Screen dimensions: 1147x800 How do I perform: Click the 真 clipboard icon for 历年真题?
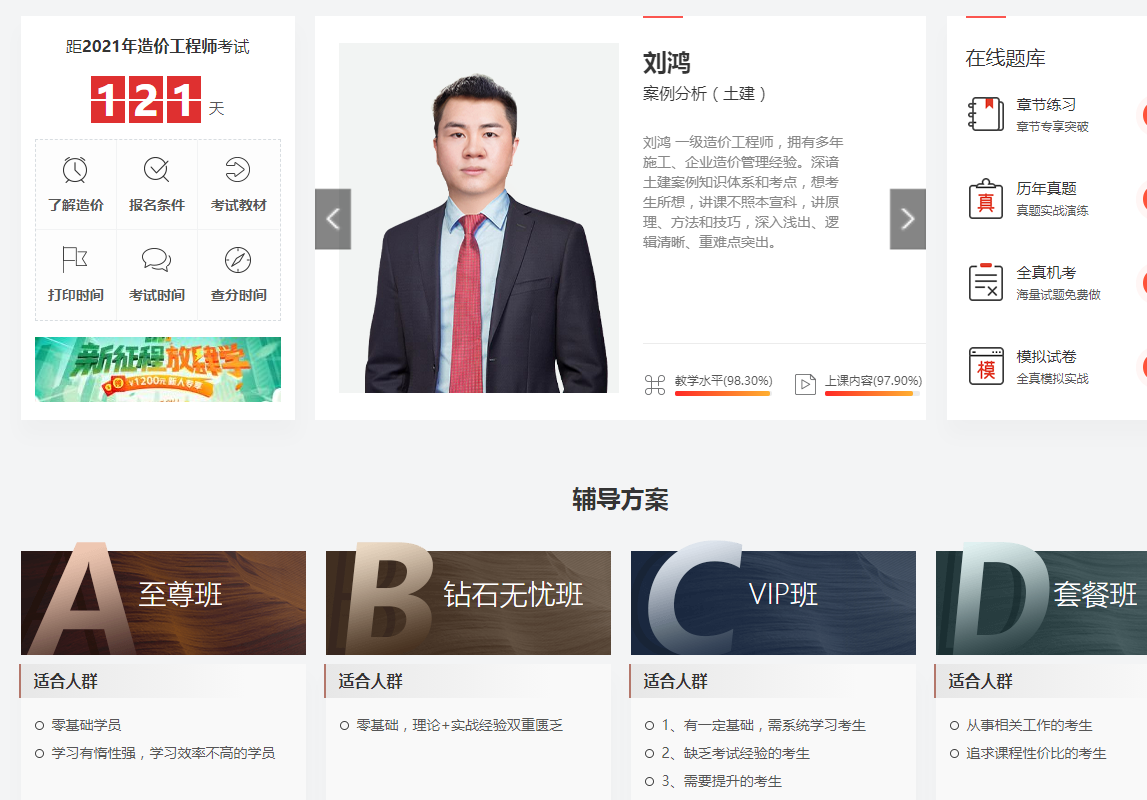[986, 198]
